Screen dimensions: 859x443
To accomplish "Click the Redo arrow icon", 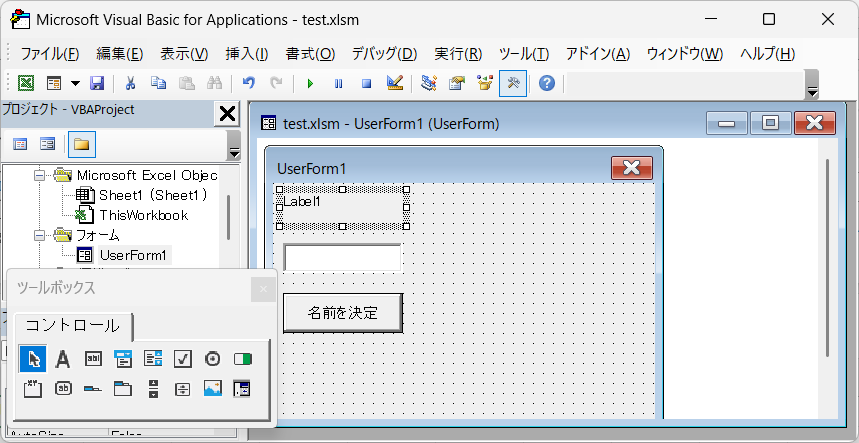I will [x=277, y=83].
